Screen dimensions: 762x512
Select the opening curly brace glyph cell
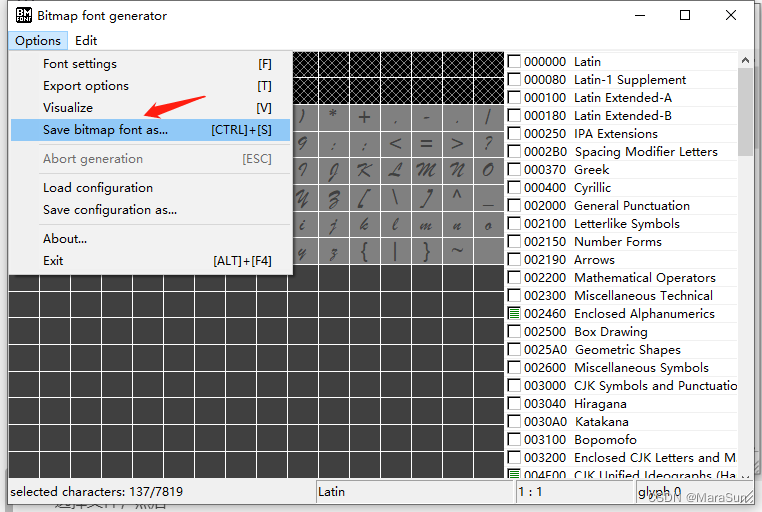point(364,251)
